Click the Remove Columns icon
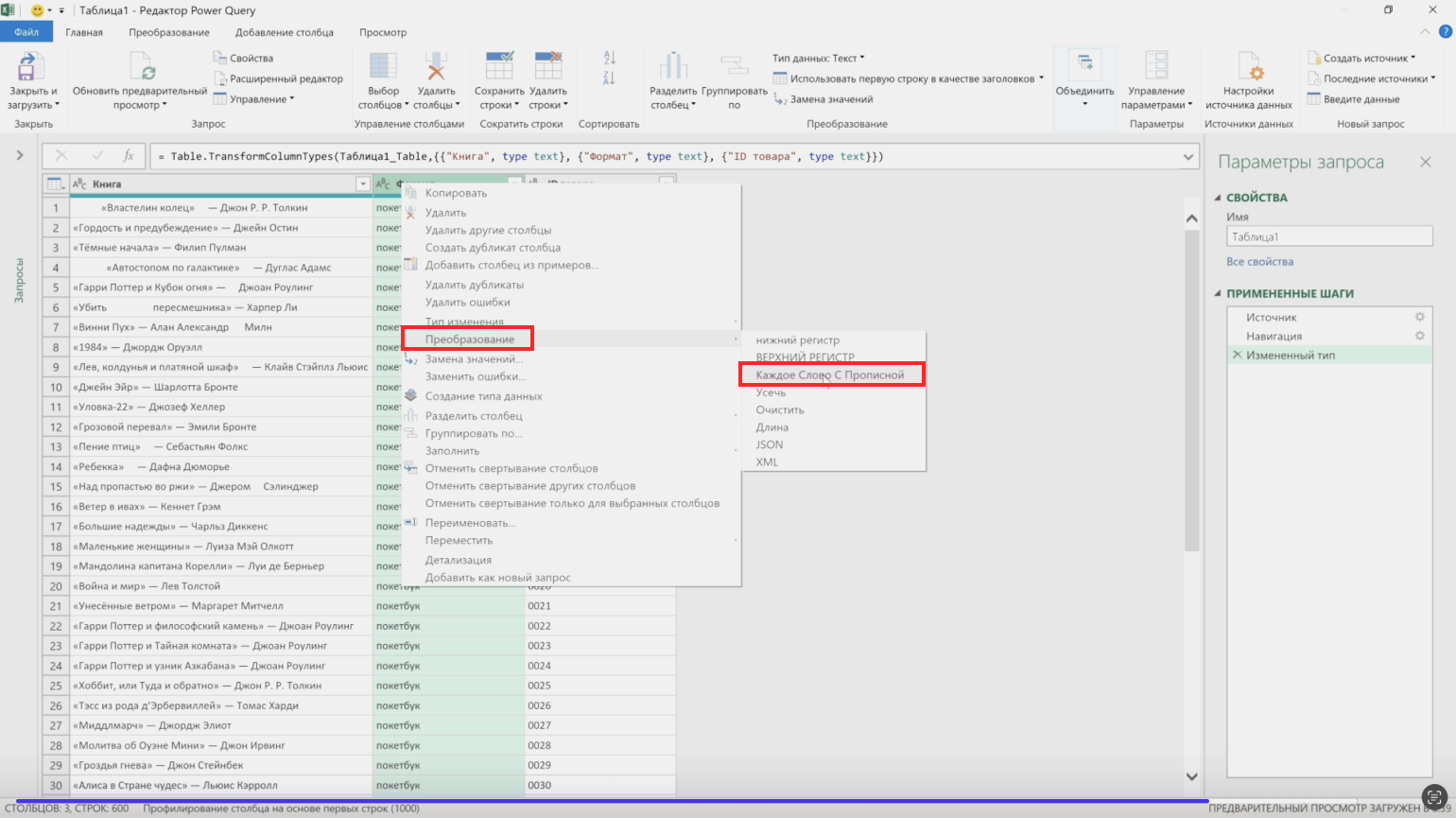Image resolution: width=1456 pixels, height=818 pixels. pos(436,67)
